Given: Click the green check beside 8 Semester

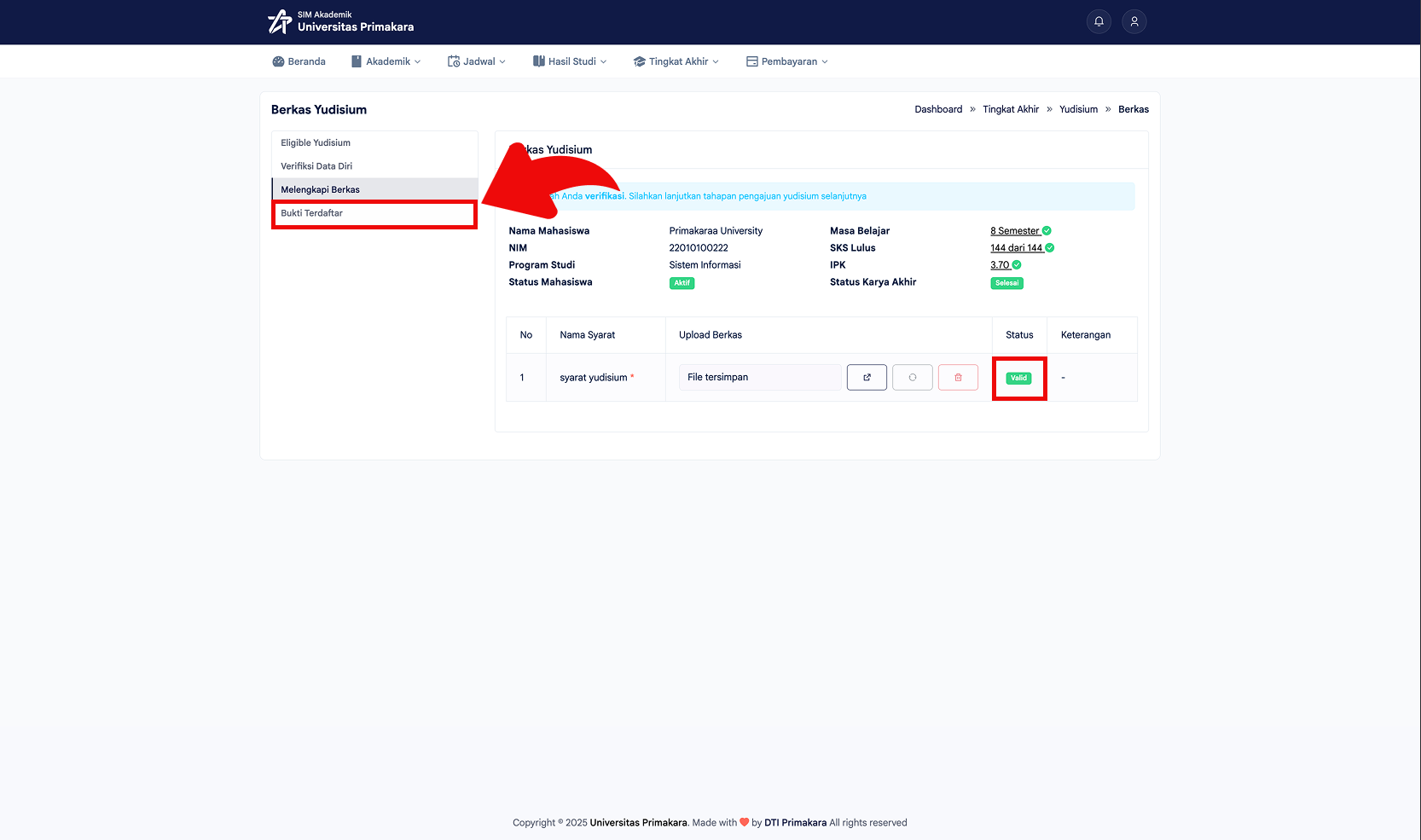Looking at the screenshot, I should 1047,231.
